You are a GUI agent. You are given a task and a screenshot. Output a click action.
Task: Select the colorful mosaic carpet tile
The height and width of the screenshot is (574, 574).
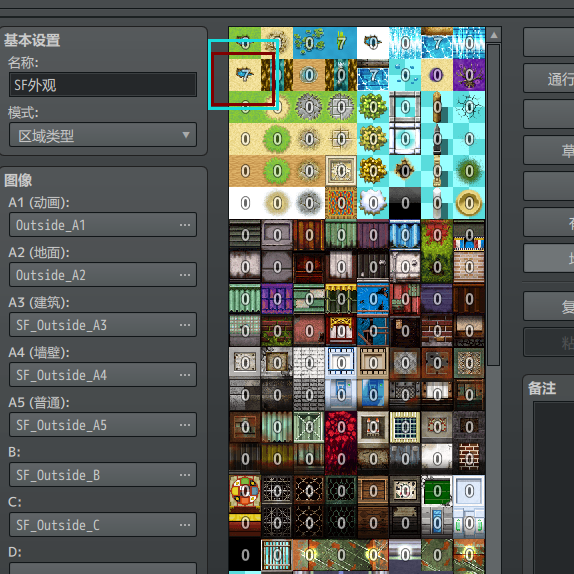coord(341,203)
